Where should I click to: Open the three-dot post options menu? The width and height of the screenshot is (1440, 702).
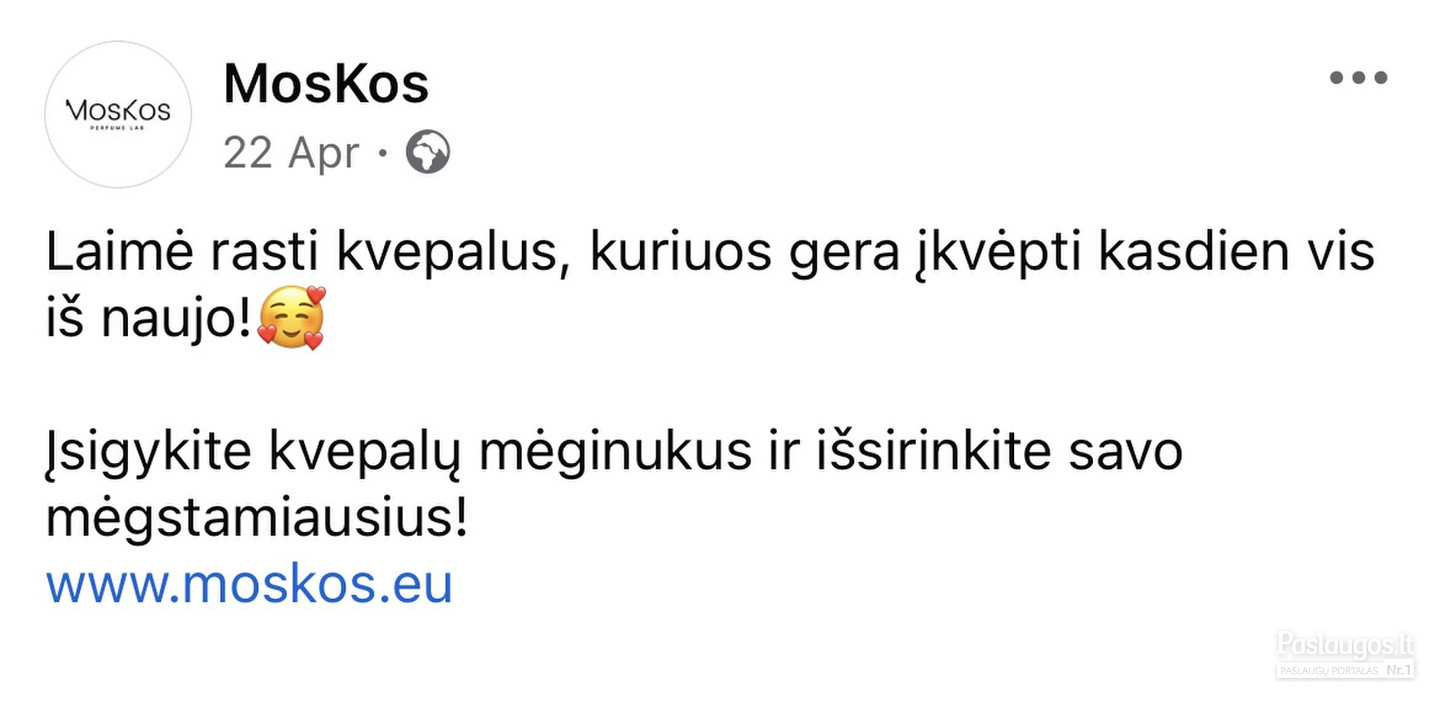click(1359, 78)
